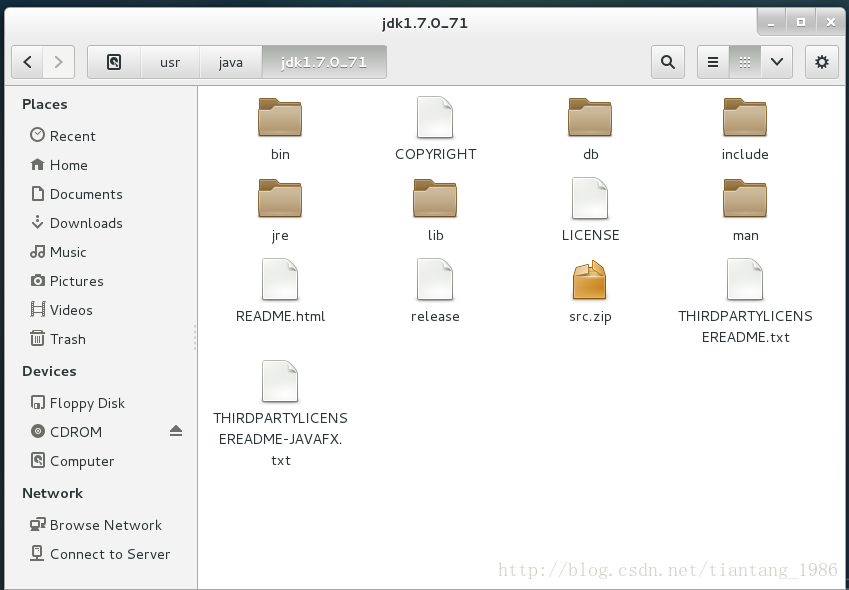This screenshot has height=590, width=849.
Task: Click the include folder name label
Action: point(745,154)
